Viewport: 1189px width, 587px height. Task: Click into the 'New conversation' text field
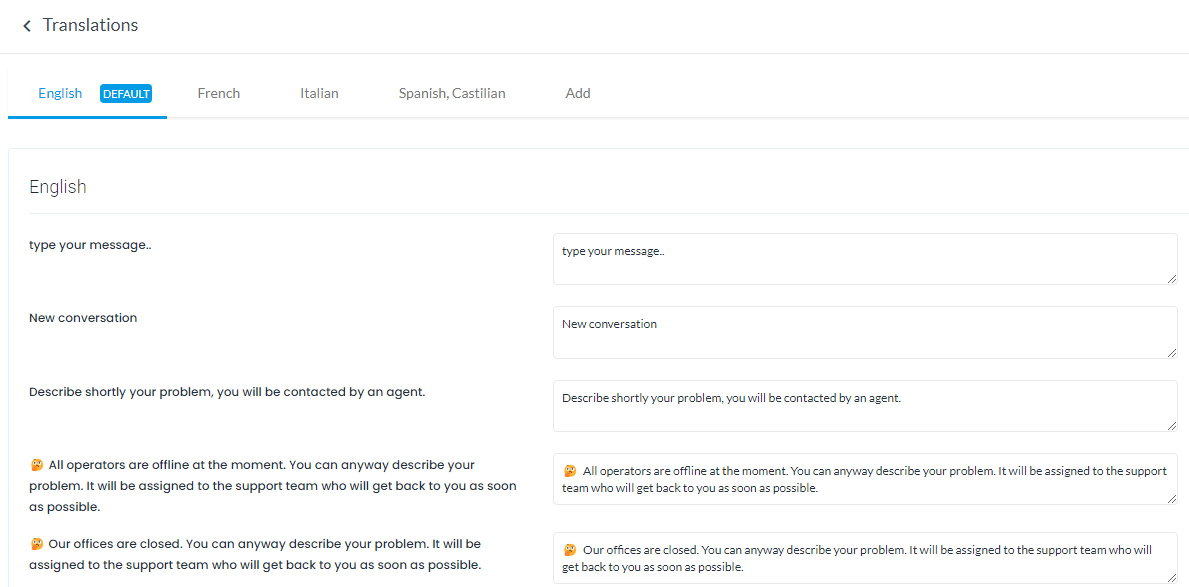pos(864,332)
